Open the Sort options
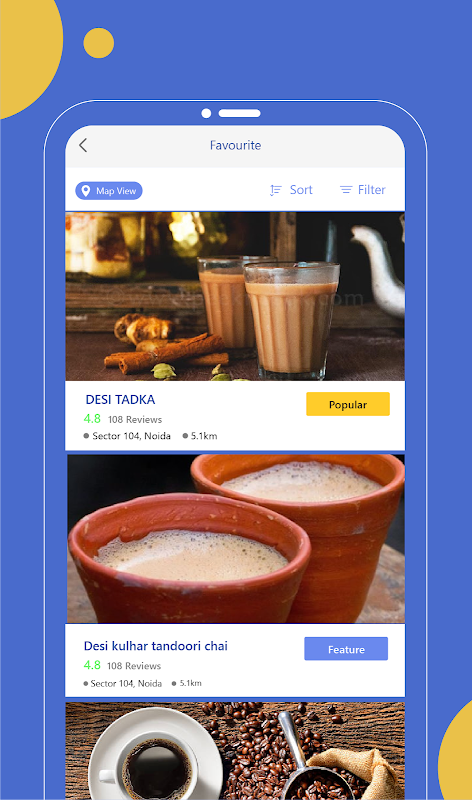The image size is (472, 800). coord(291,190)
